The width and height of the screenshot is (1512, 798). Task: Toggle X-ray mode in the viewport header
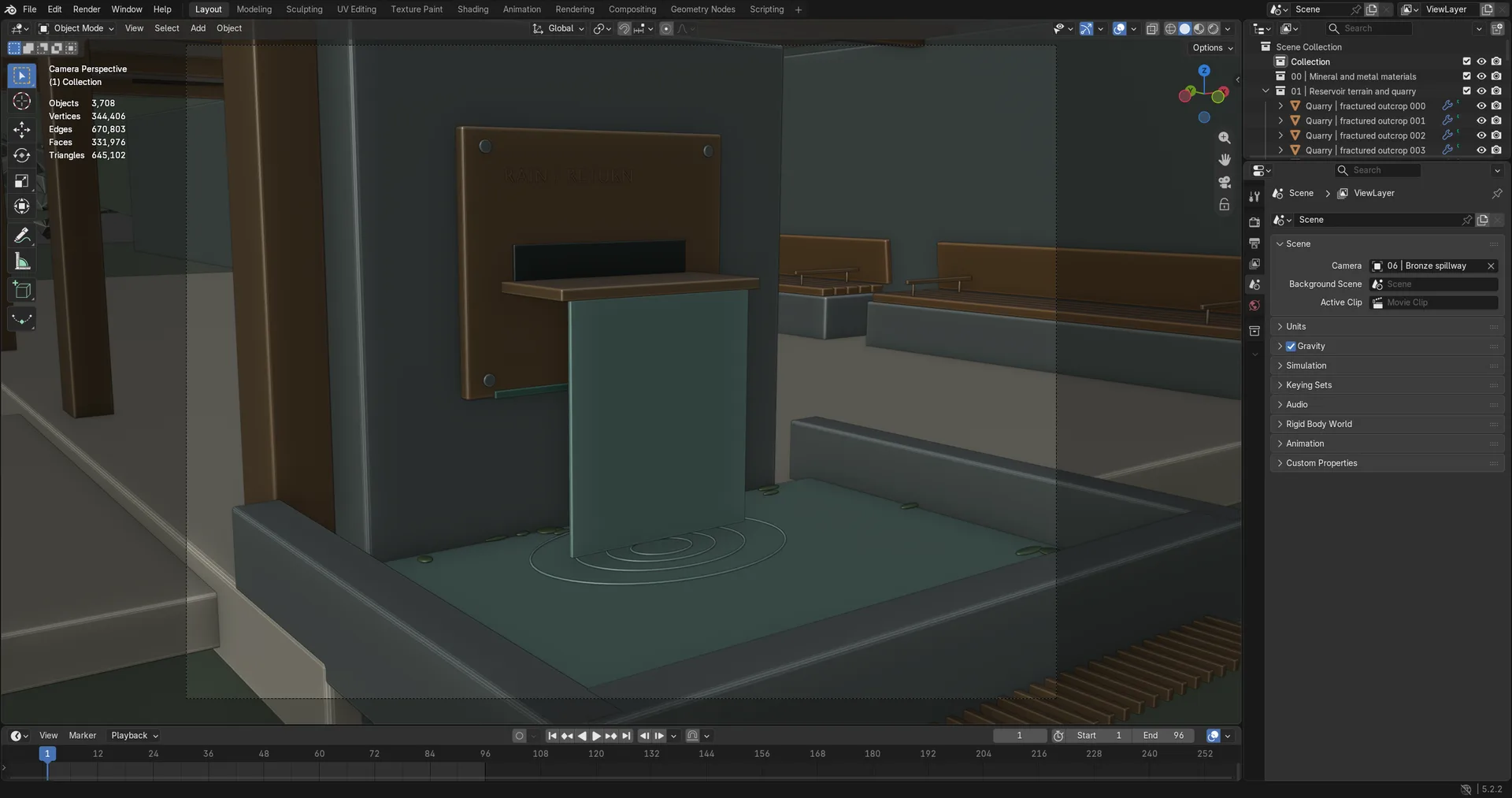[x=1152, y=29]
